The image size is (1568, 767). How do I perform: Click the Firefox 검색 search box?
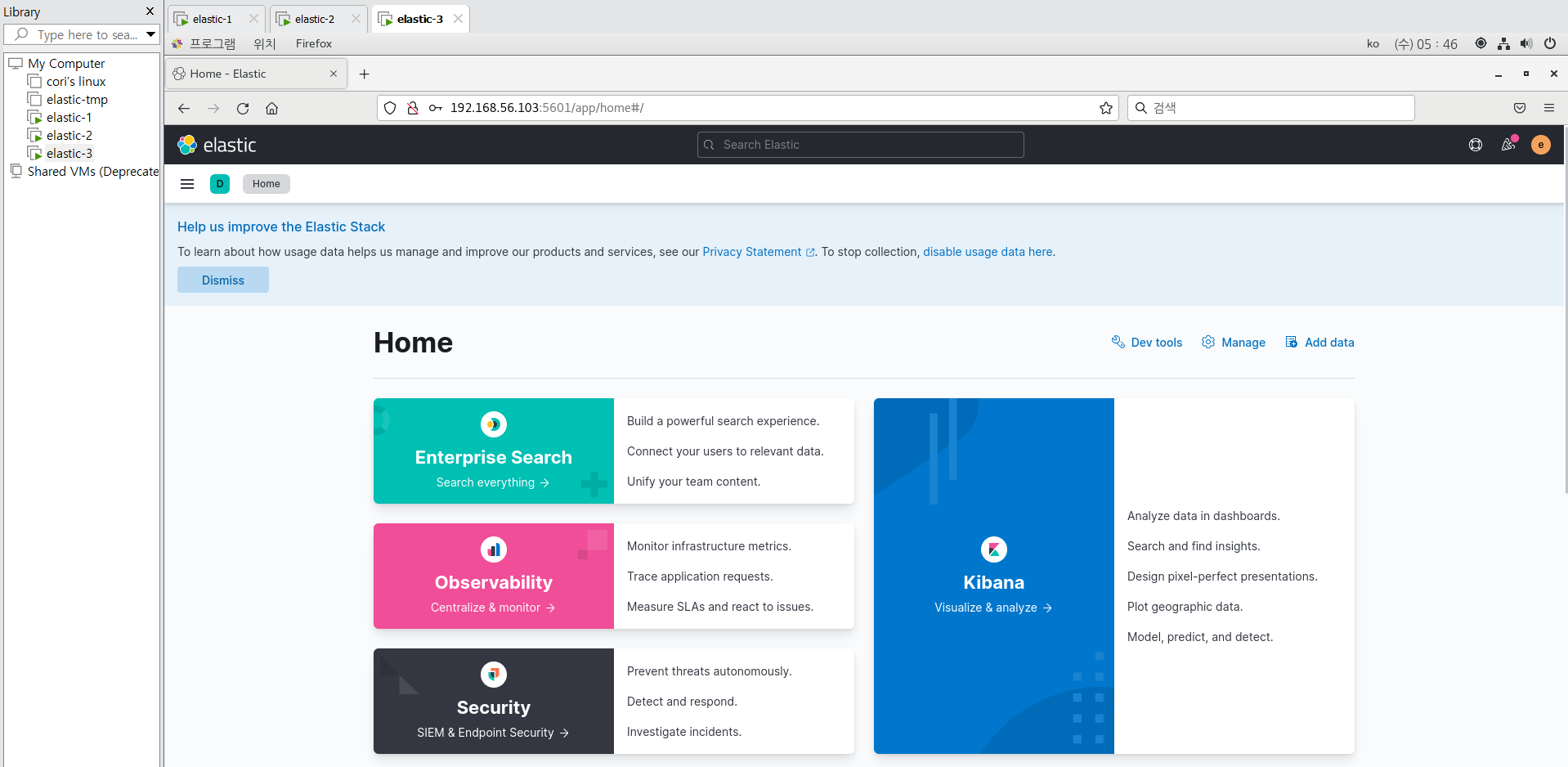click(x=1270, y=108)
